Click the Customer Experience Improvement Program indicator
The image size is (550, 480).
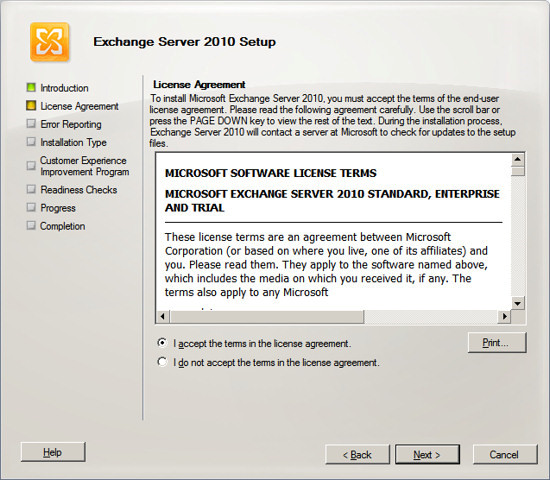click(31, 165)
